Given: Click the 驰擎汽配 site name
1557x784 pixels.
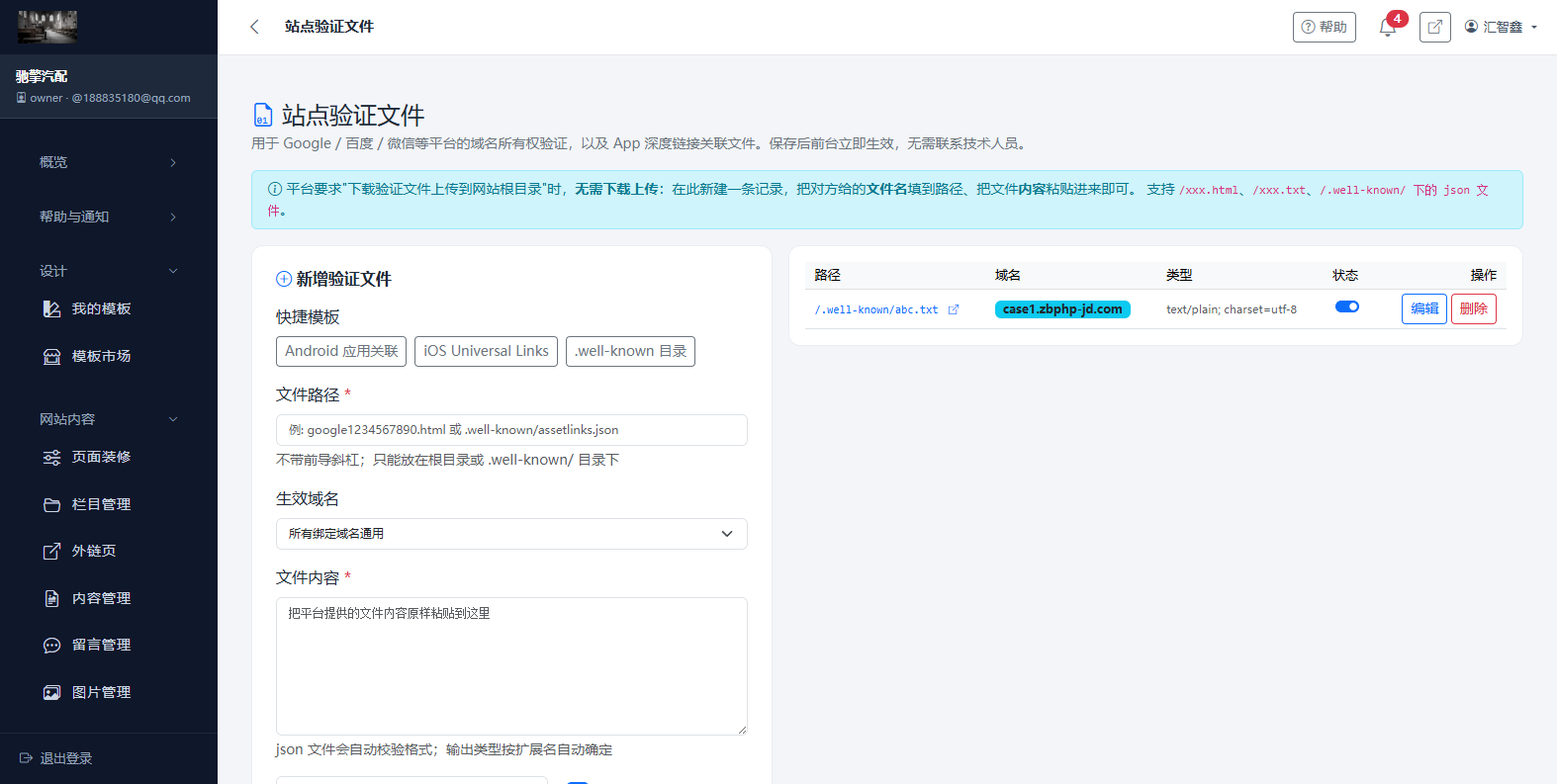Looking at the screenshot, I should [x=42, y=76].
